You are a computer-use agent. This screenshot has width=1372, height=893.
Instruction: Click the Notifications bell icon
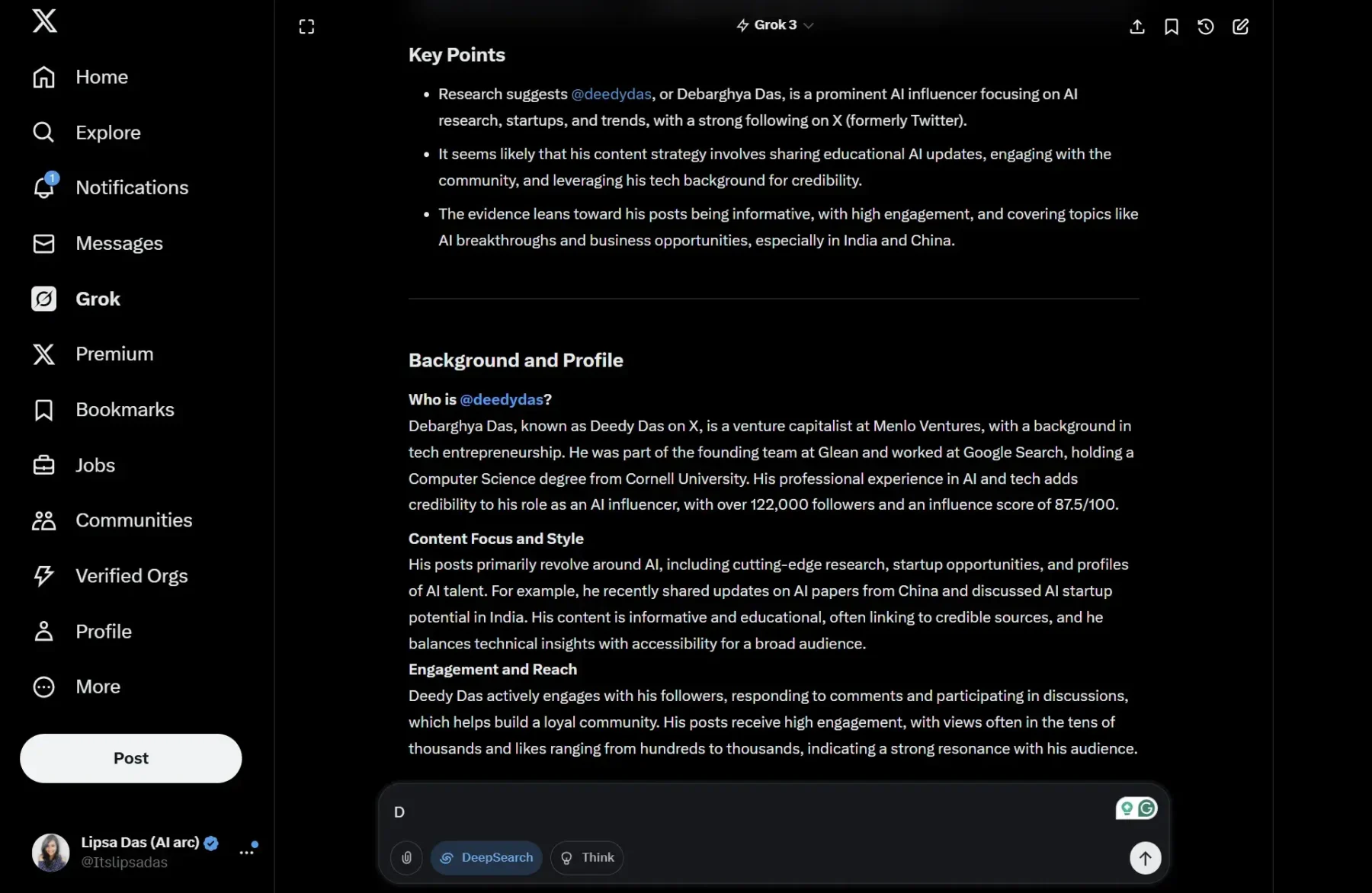tap(43, 187)
